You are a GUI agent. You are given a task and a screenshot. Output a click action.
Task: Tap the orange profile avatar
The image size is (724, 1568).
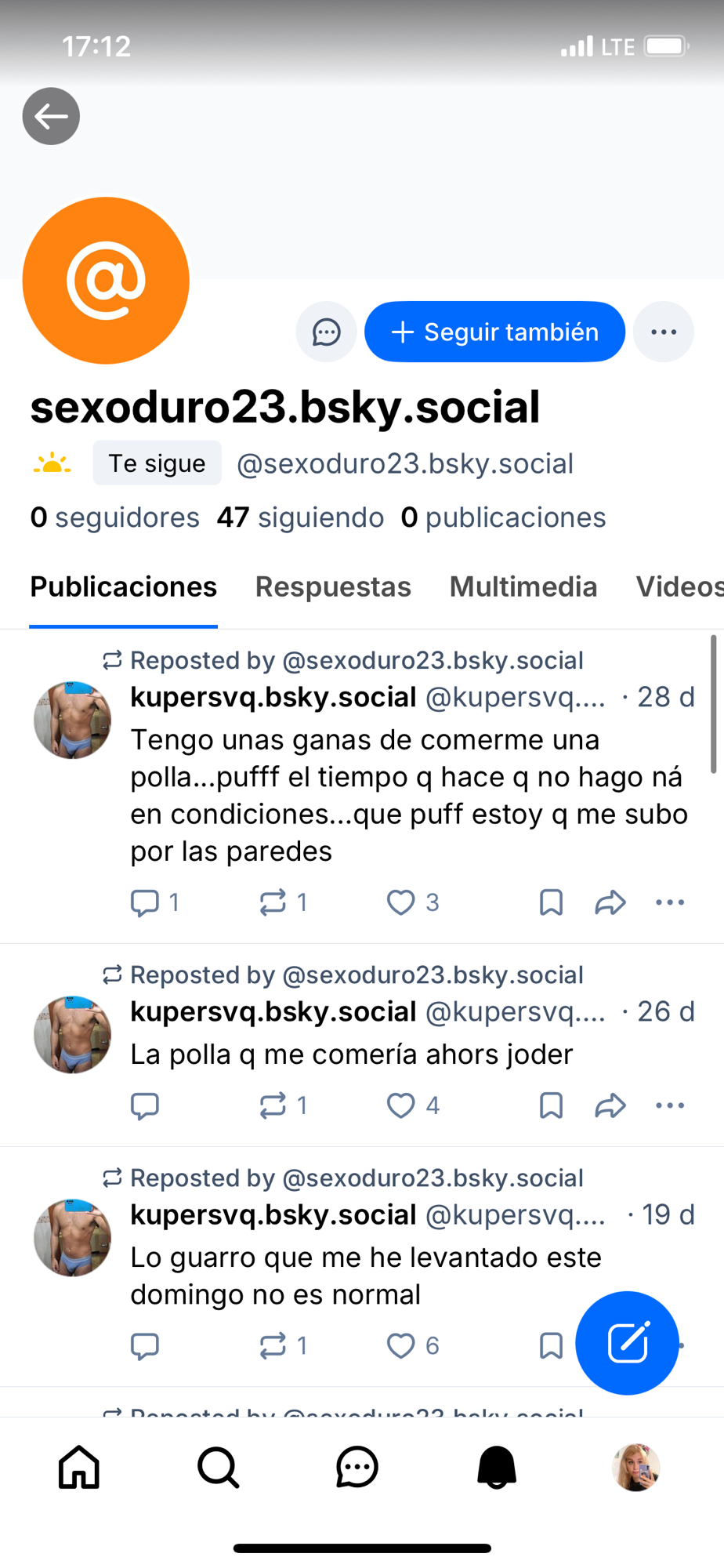pos(106,281)
